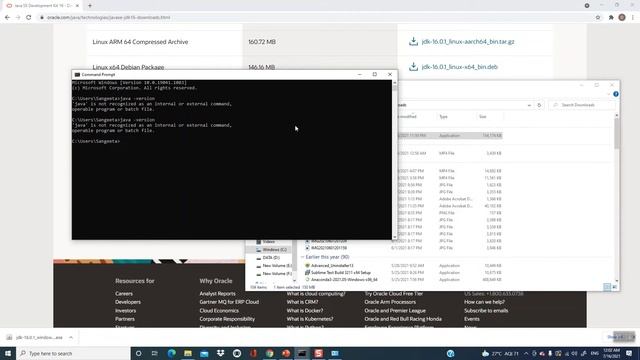
Task: Select Sublime Text Build 3211 x64 Setup
Action: tap(341, 273)
